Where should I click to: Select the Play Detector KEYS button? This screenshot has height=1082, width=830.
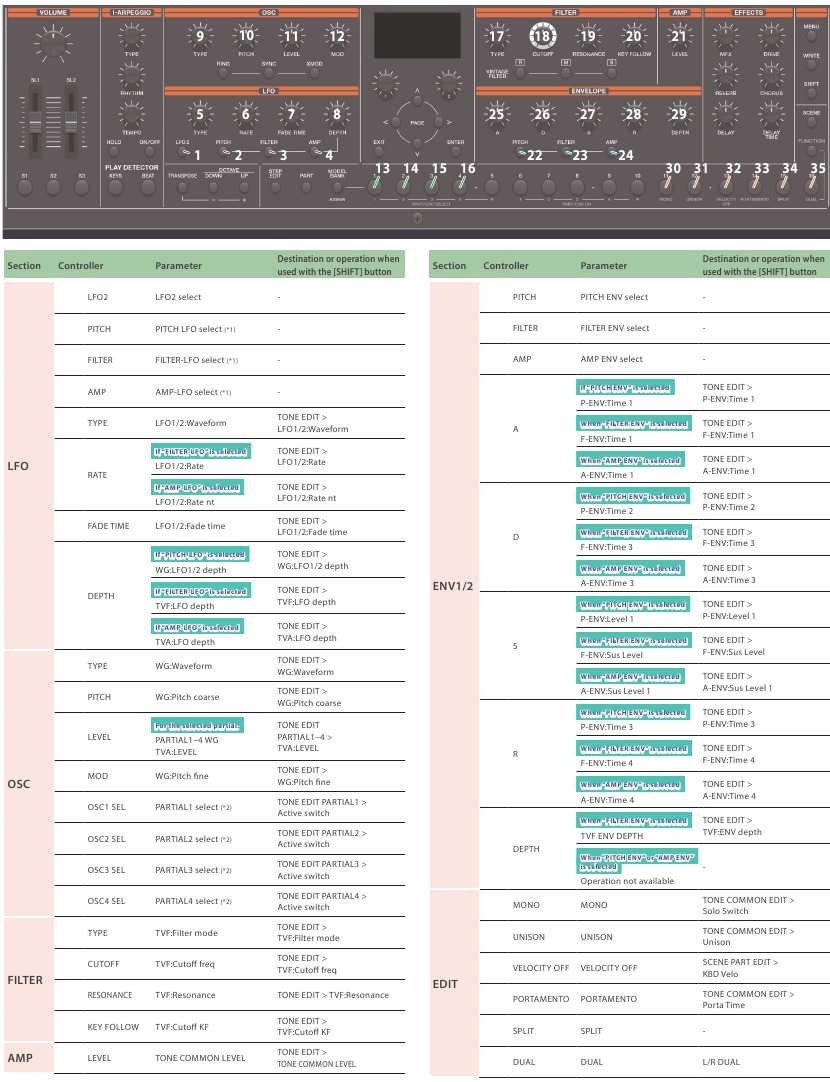pos(115,187)
